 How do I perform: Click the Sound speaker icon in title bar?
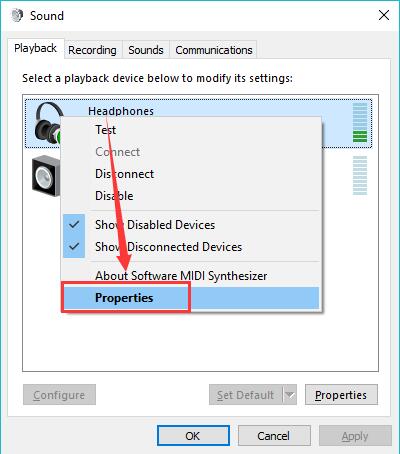[17, 16]
